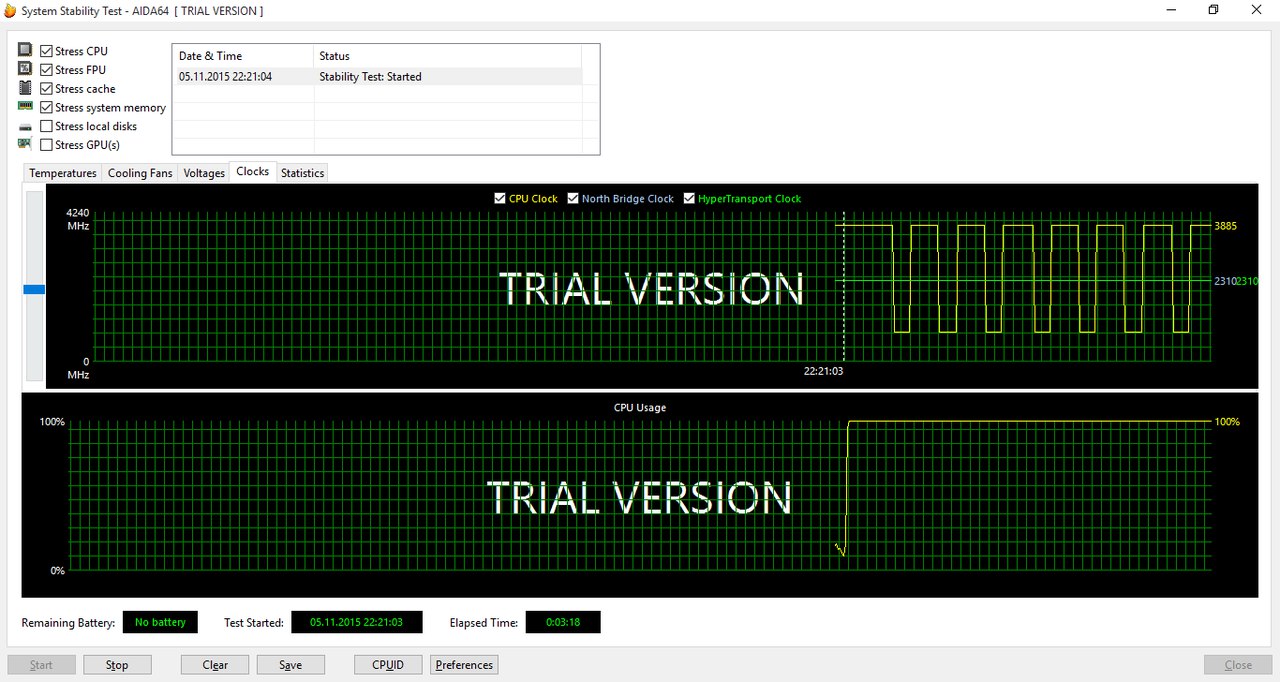1280x682 pixels.
Task: Enable the Stress GPU(s) checkbox
Action: 46,145
